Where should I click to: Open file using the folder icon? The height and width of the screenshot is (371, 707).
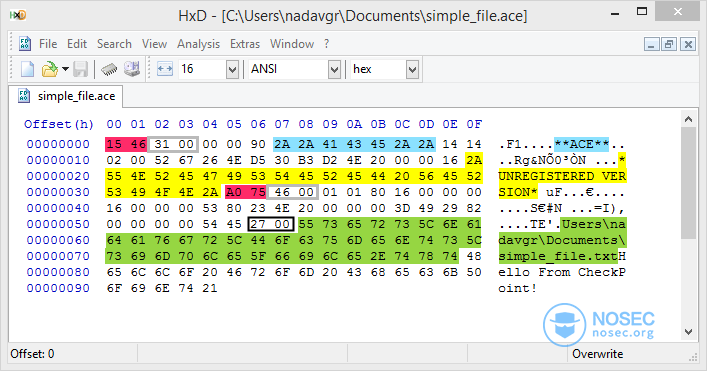[x=50, y=69]
